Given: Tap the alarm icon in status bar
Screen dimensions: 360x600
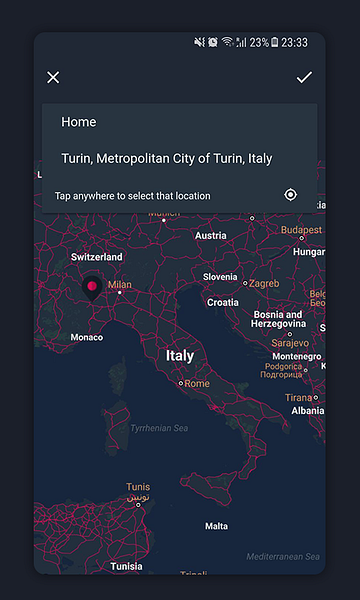Looking at the screenshot, I should click(x=213, y=42).
